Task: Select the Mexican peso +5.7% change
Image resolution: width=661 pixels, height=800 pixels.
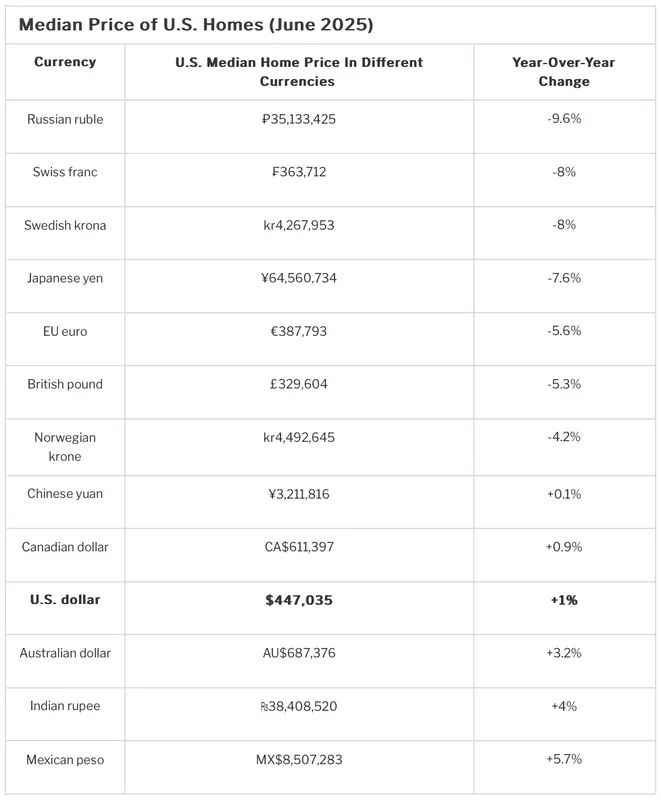Action: [x=564, y=759]
